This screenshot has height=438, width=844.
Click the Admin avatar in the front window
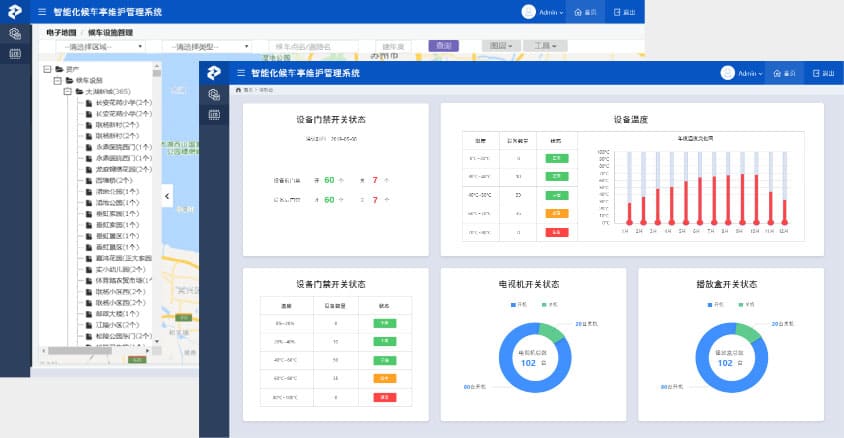pyautogui.click(x=727, y=73)
